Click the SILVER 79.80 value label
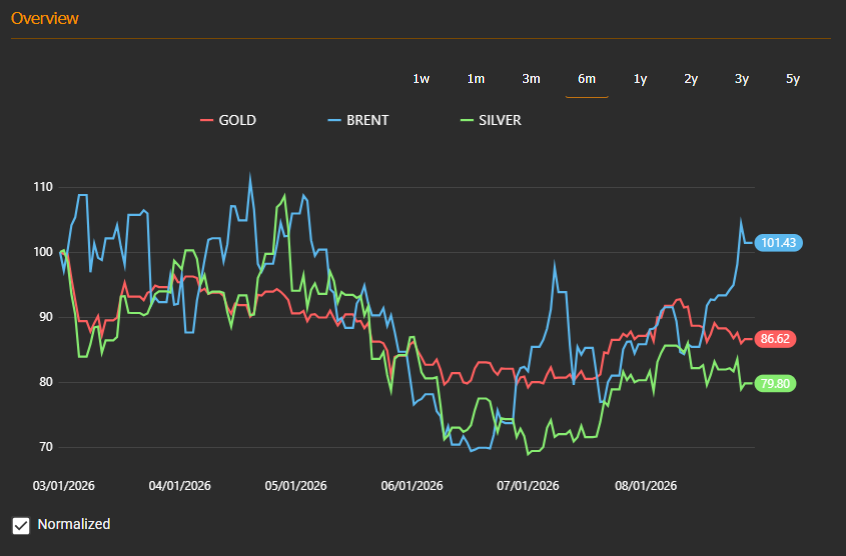Screen dimensions: 846x556 (x=775, y=383)
